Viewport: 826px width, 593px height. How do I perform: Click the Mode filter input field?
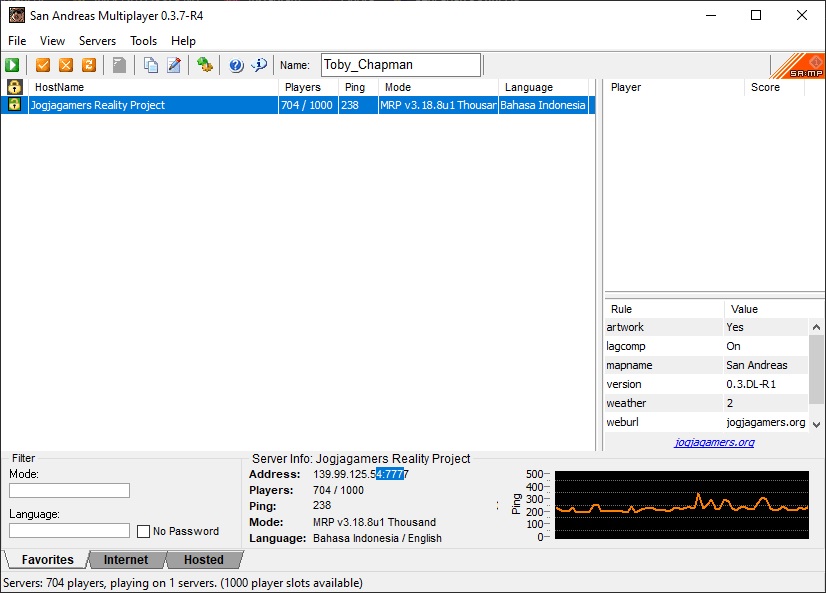69,490
